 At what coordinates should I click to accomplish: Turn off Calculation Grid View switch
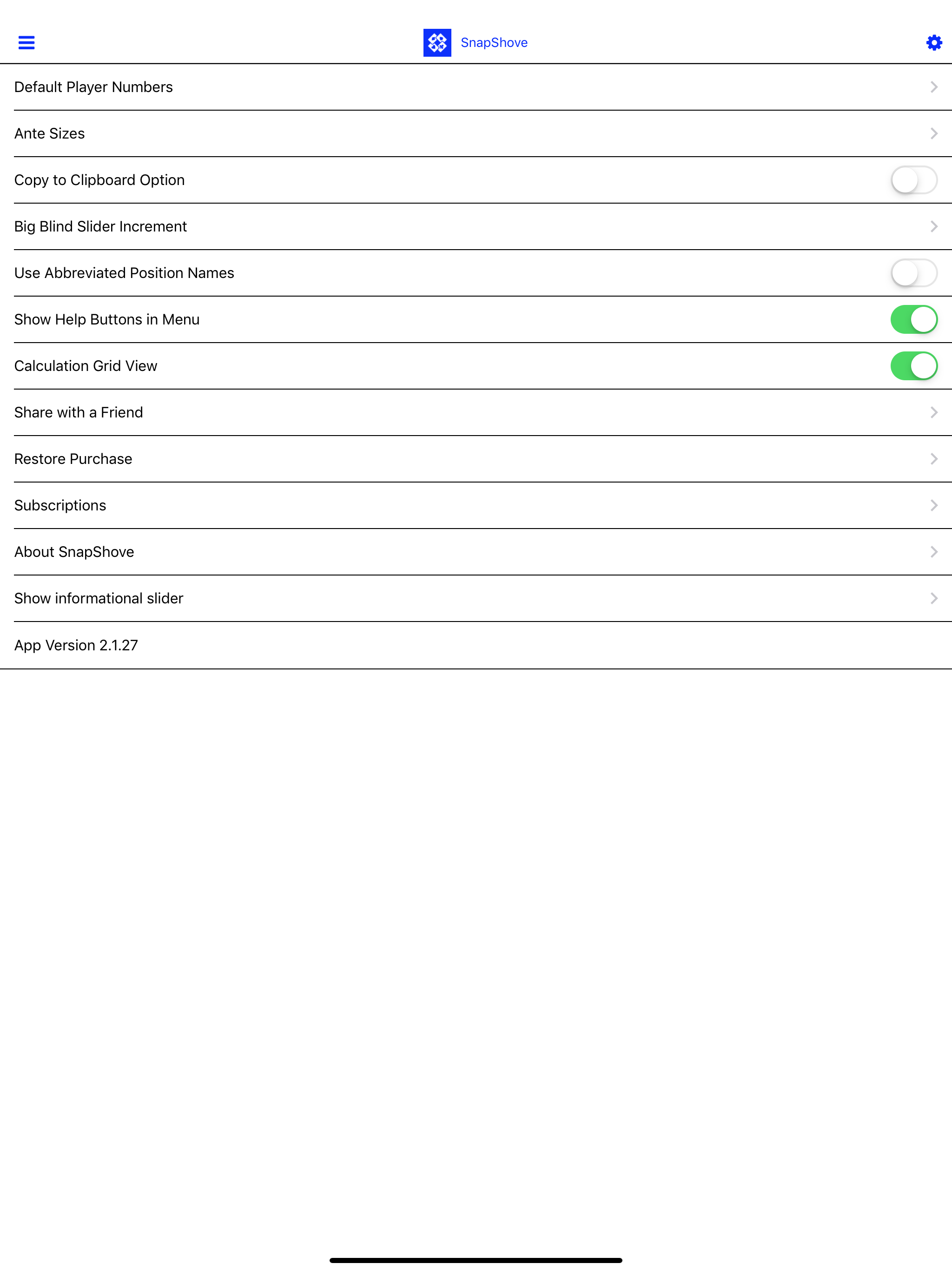click(913, 366)
